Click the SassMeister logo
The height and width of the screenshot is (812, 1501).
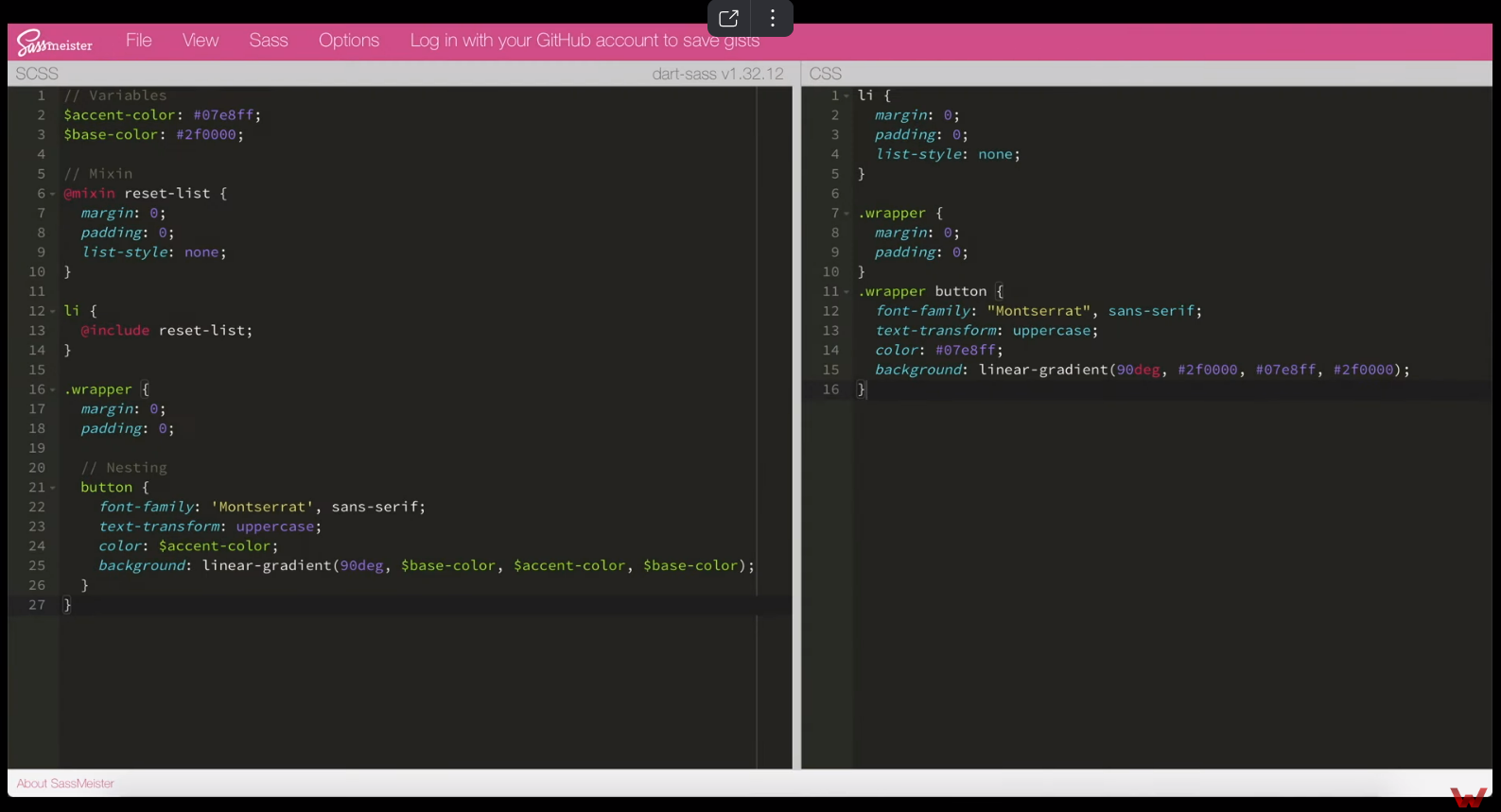[x=55, y=43]
